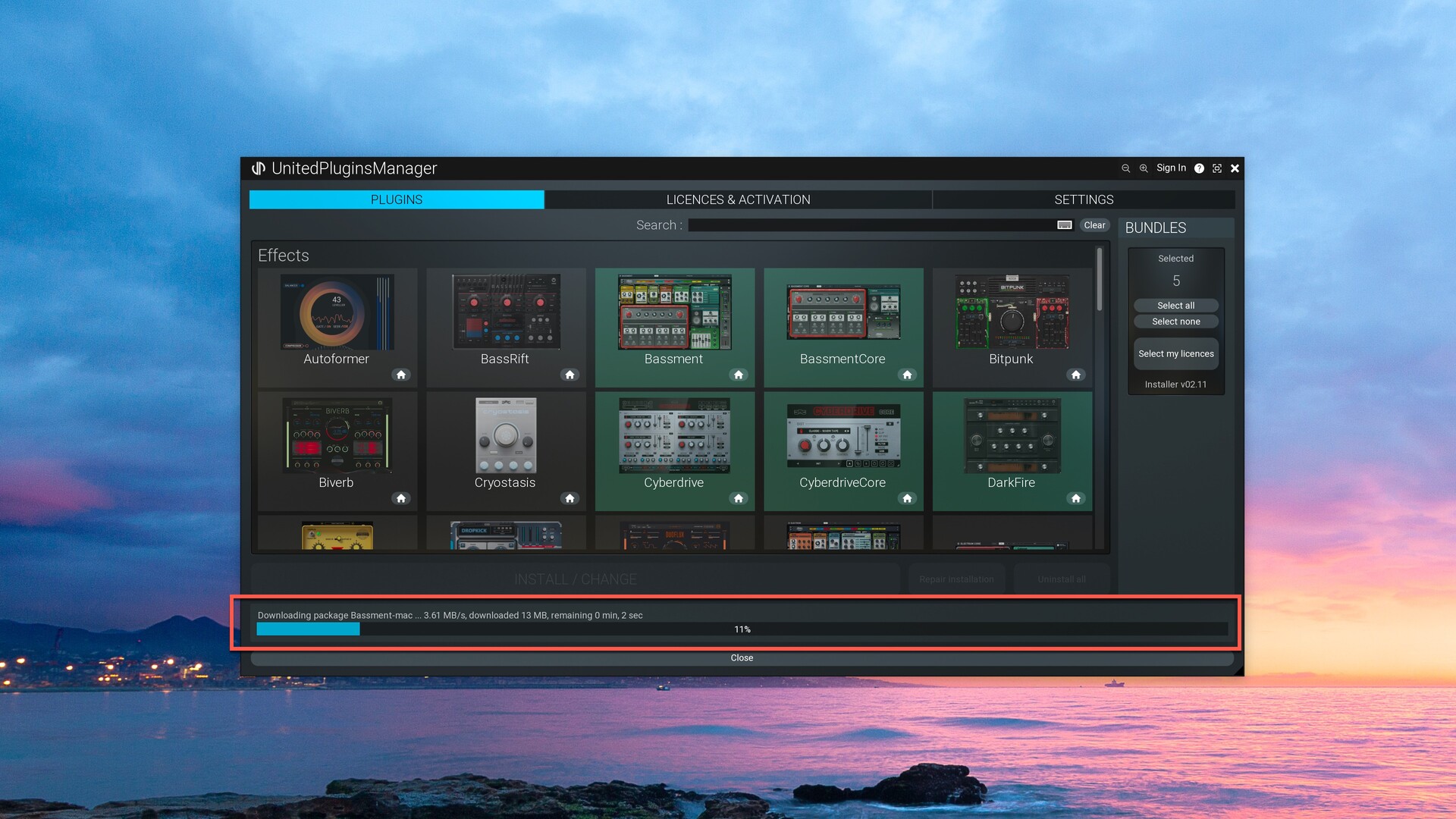
Task: Toggle the fullscreen frame icon
Action: 1217,168
